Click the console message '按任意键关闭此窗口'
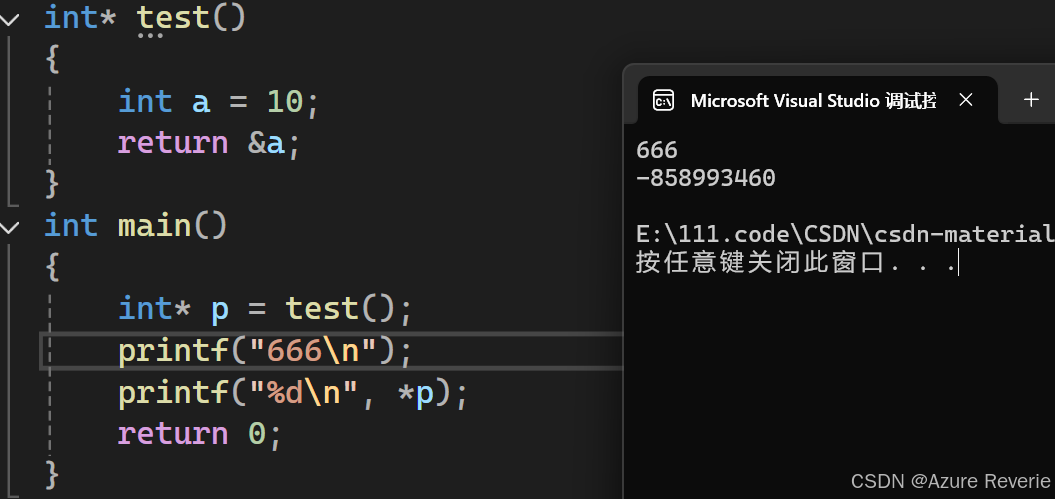 [759, 262]
